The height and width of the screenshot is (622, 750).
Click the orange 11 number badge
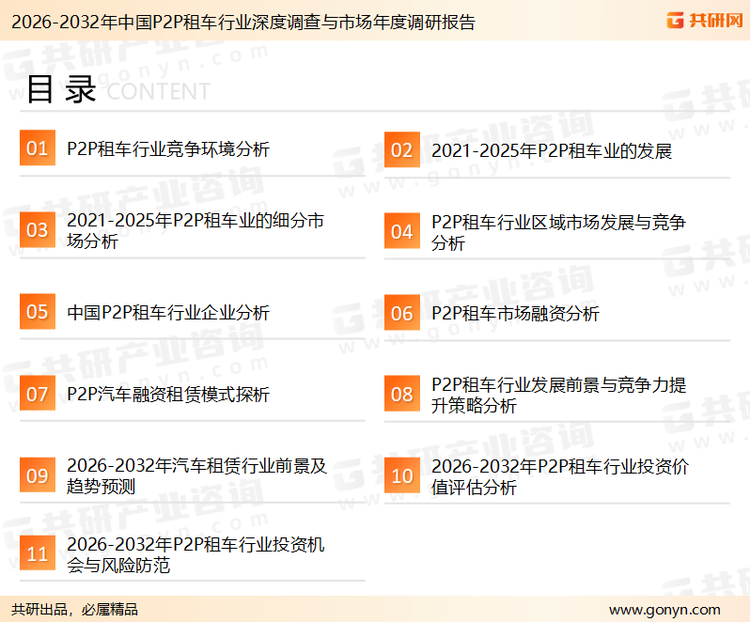pyautogui.click(x=37, y=554)
